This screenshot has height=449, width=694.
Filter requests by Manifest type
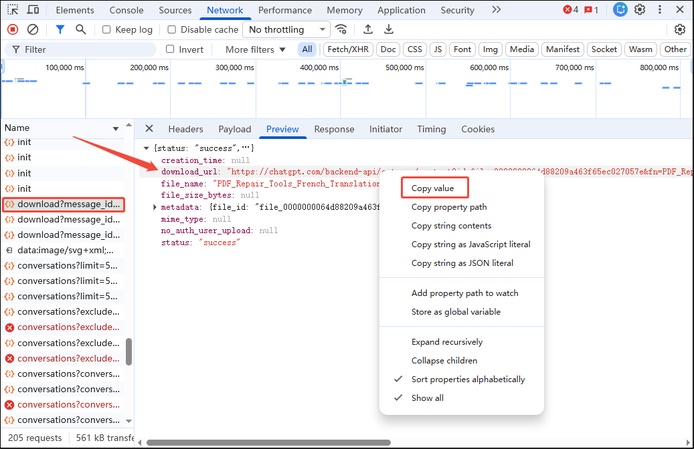(563, 49)
